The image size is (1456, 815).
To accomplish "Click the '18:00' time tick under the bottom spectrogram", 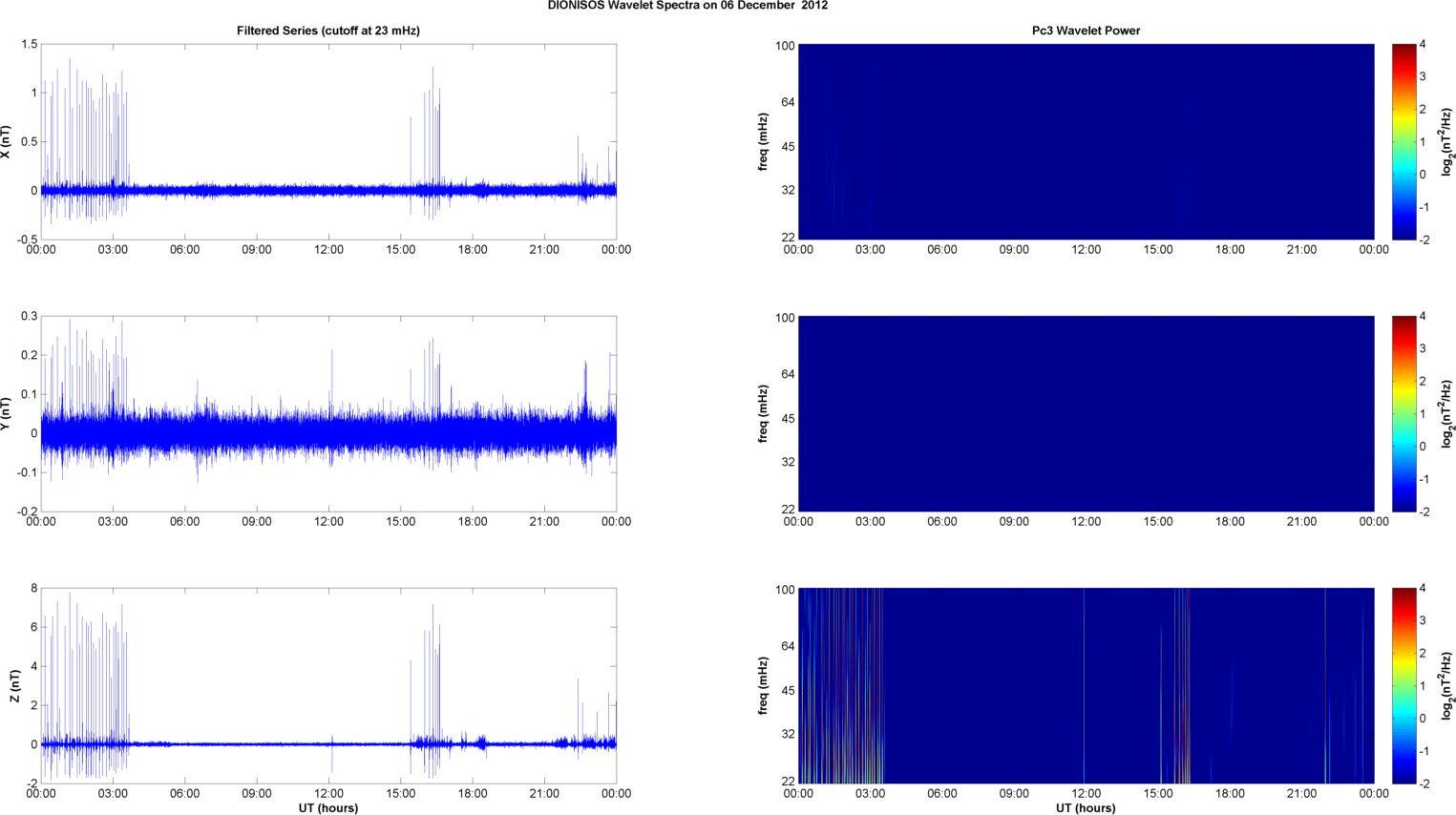I will click(1230, 794).
